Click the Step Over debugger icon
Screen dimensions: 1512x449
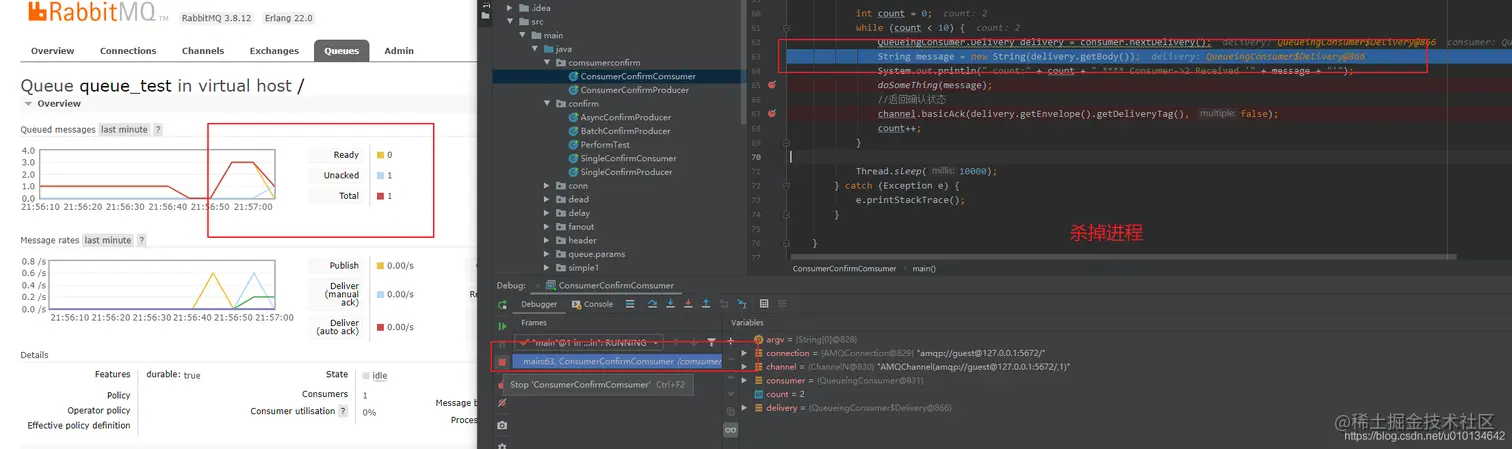652,304
